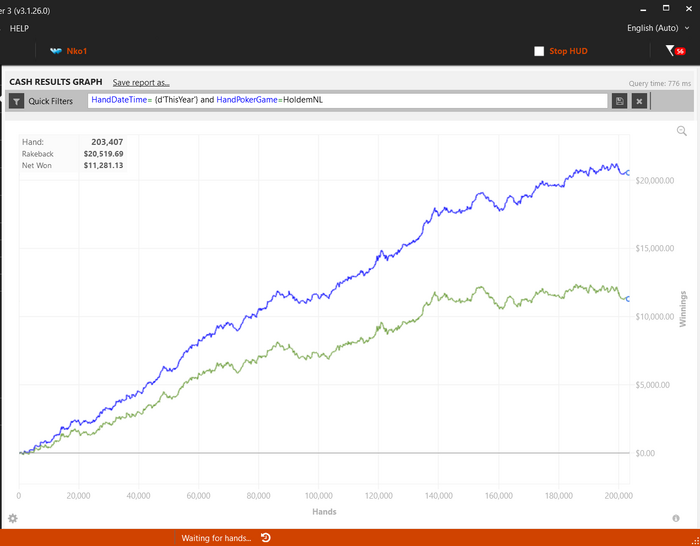Click the Net Won value $11,281.13
Viewport: 700px width, 546px height.
tap(104, 166)
